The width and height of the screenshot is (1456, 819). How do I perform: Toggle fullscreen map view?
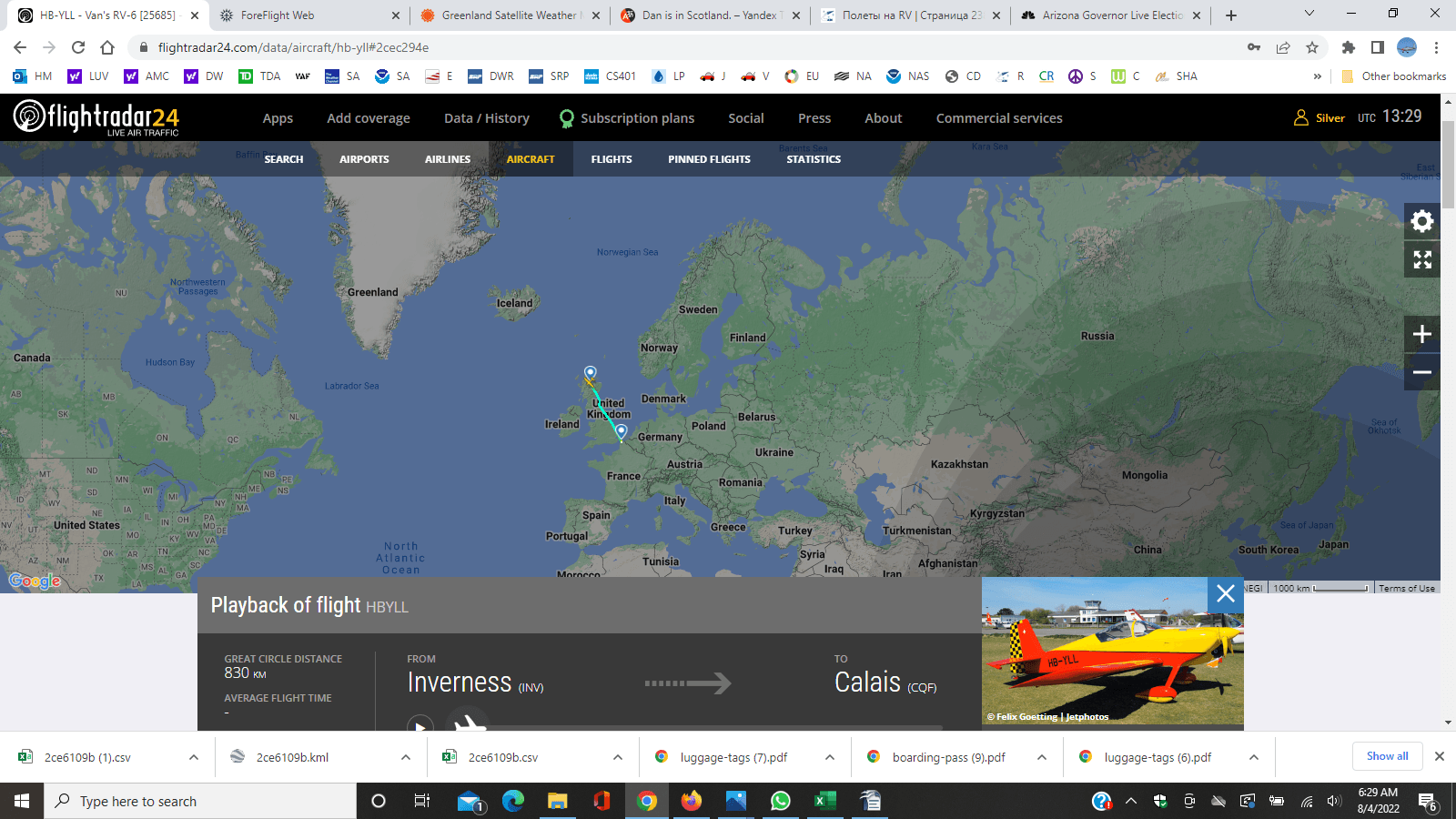(1421, 259)
